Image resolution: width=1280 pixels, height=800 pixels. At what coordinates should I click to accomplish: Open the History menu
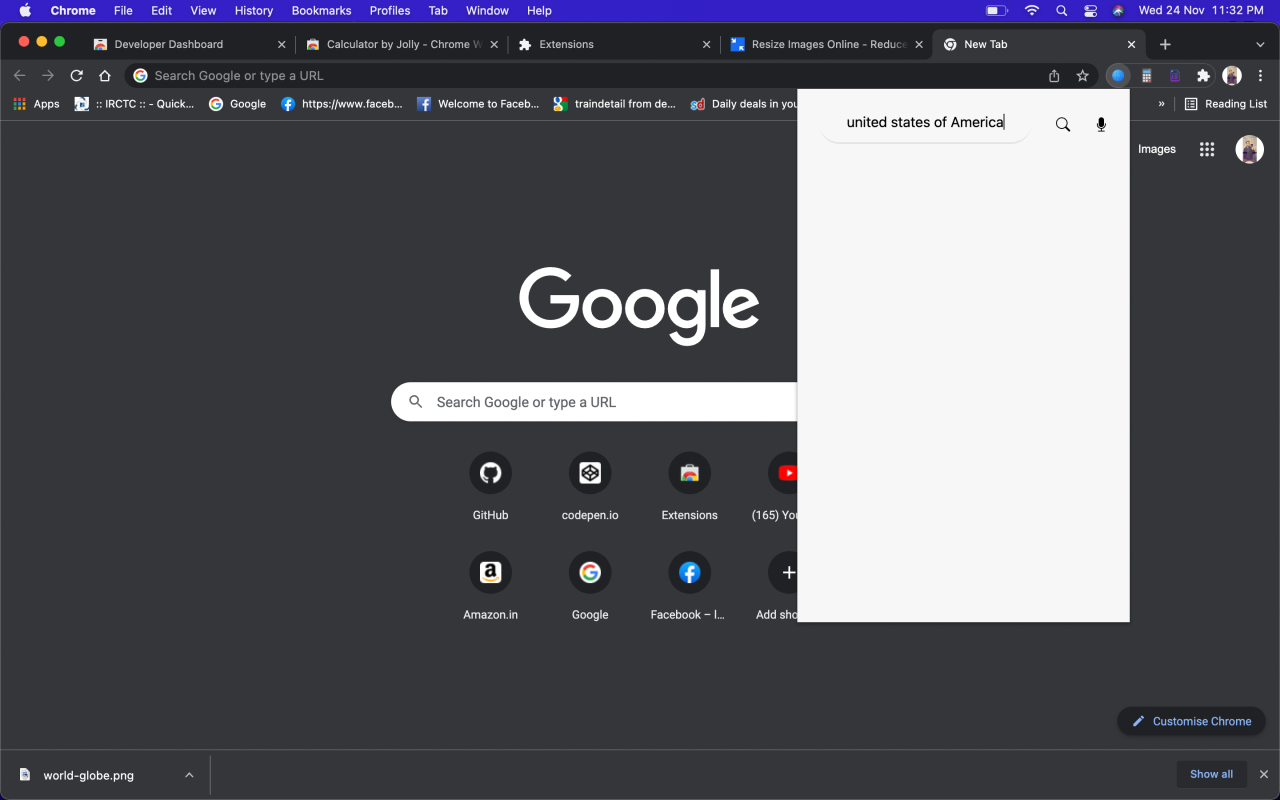(x=254, y=10)
